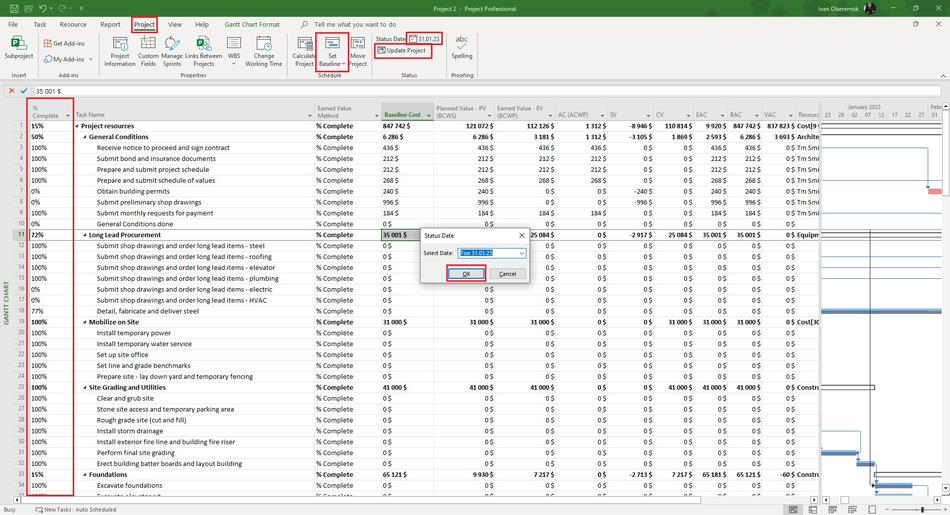Open the Earned Value Method column dropdown

pos(376,116)
